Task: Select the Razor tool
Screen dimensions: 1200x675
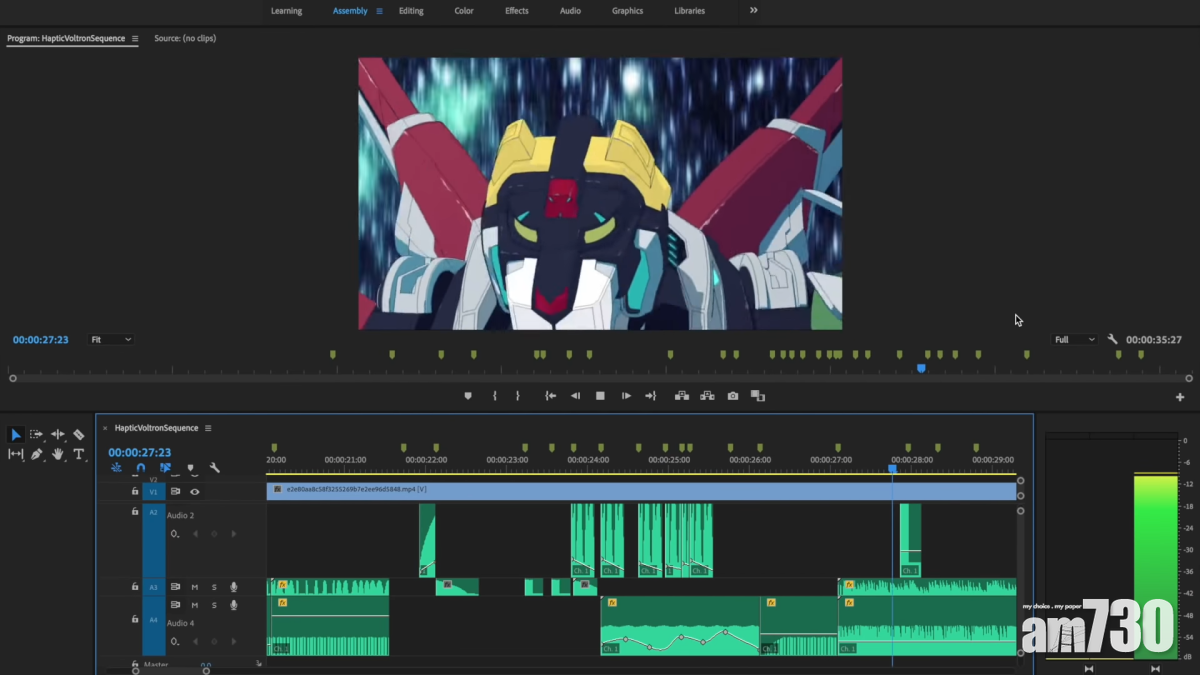Action: click(x=79, y=435)
